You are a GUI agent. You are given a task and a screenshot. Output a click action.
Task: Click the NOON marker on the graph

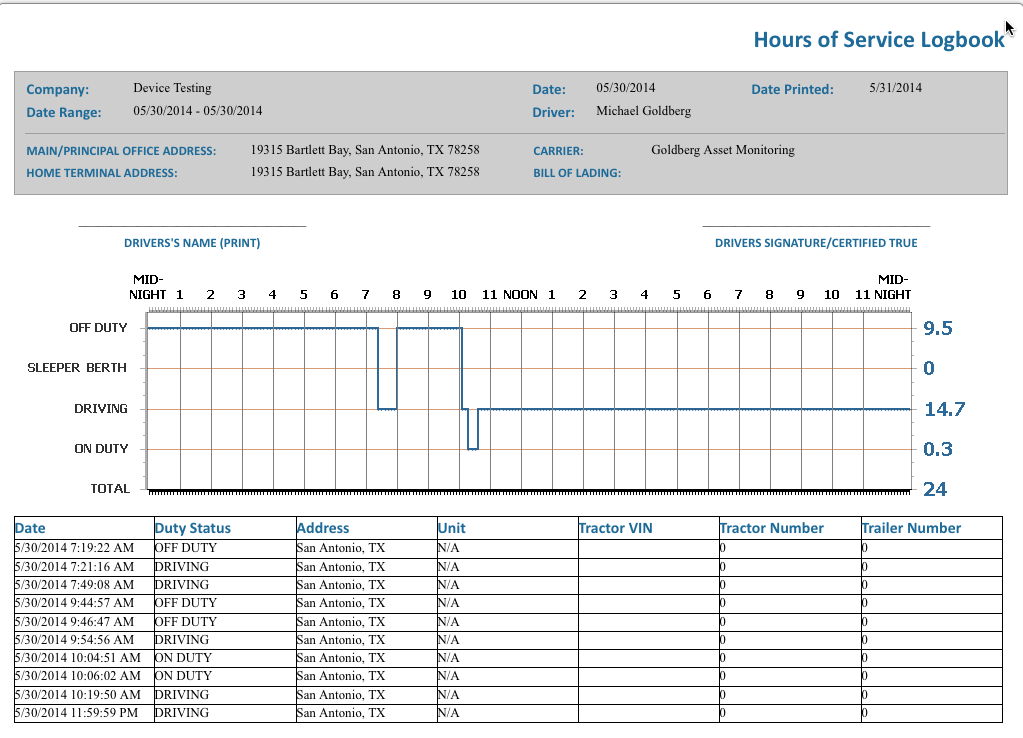click(x=520, y=295)
